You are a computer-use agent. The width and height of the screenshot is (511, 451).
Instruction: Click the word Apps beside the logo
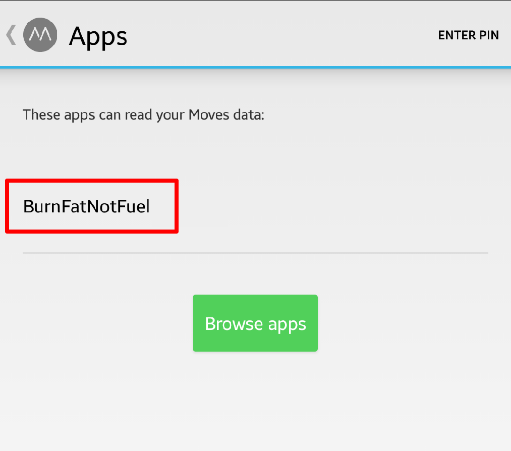coord(98,36)
